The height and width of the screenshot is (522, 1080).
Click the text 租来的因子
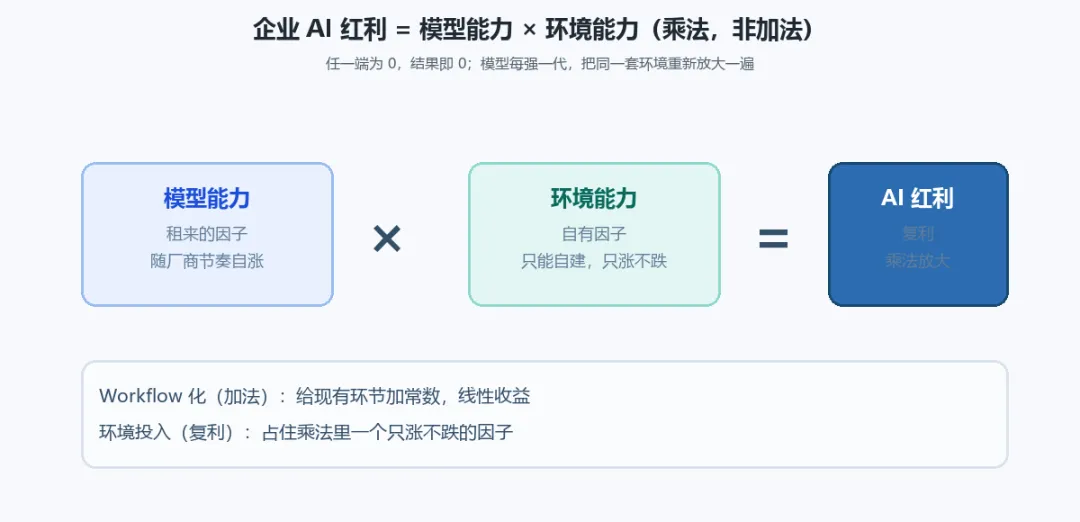(207, 234)
